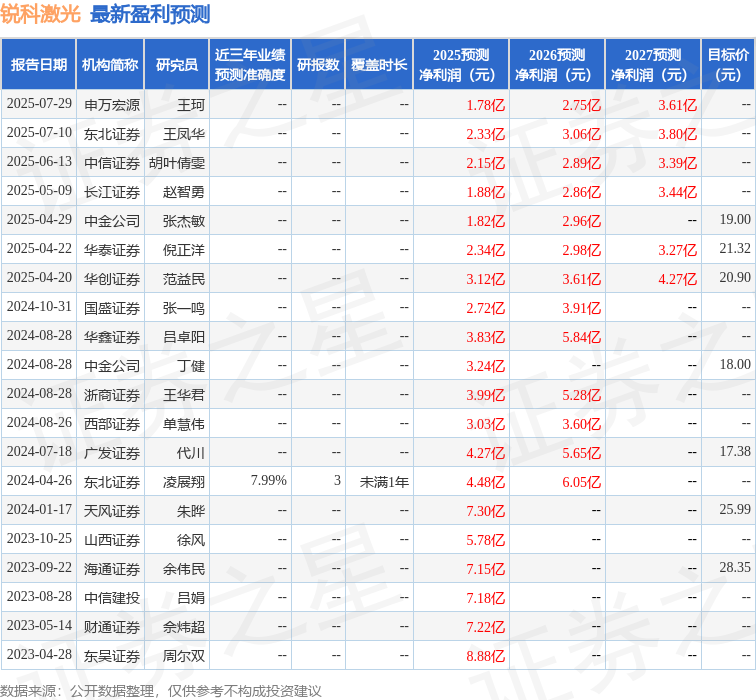Select the 国盛证券 institution cell
Viewport: 756px width, 700px height.
[112, 308]
